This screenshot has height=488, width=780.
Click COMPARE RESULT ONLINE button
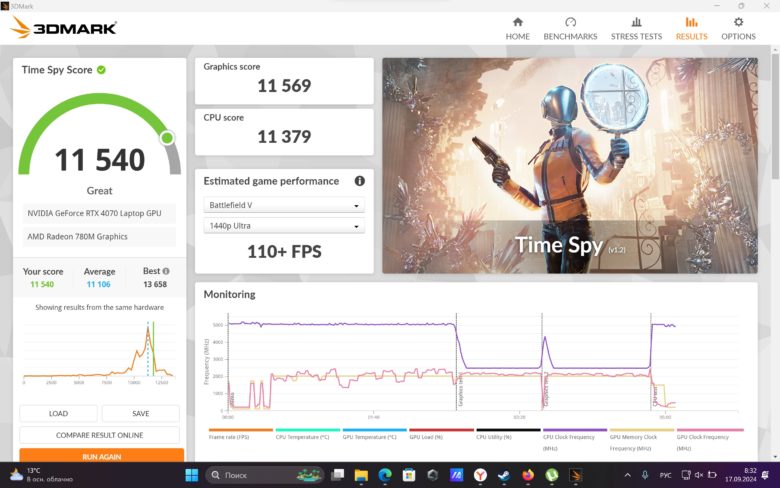click(x=99, y=435)
